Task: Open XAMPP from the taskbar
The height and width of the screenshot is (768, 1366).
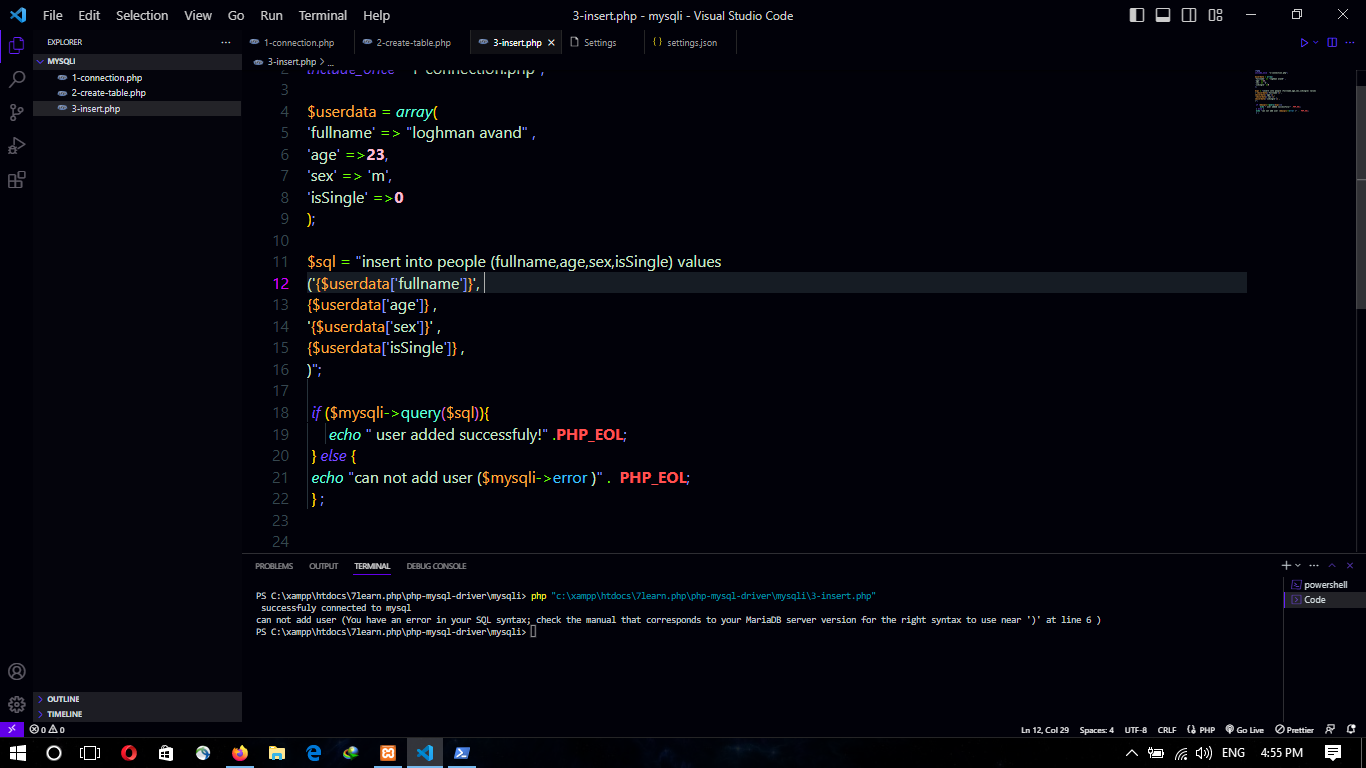Action: (x=387, y=753)
